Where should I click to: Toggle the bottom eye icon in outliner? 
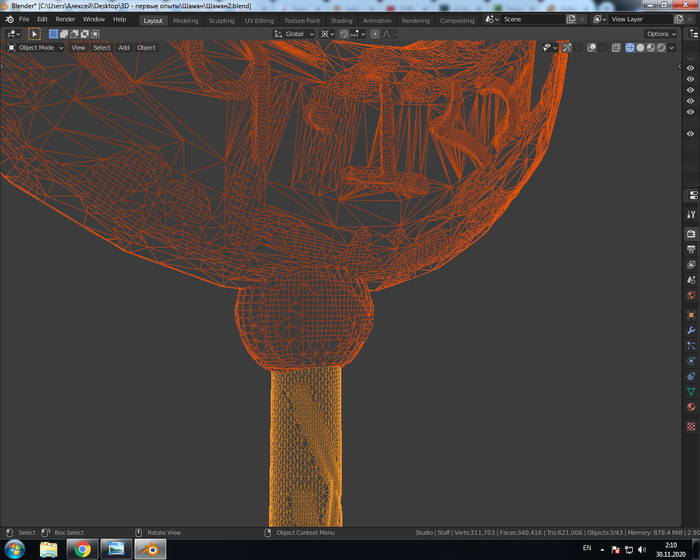click(x=690, y=133)
